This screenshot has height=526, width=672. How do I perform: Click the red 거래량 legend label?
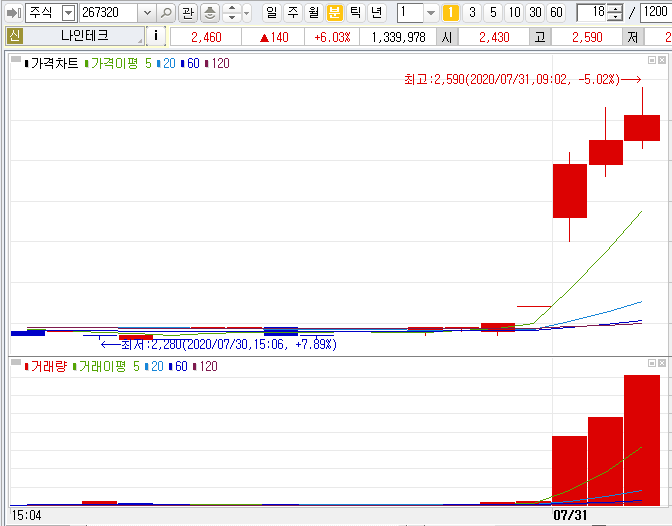(x=45, y=366)
